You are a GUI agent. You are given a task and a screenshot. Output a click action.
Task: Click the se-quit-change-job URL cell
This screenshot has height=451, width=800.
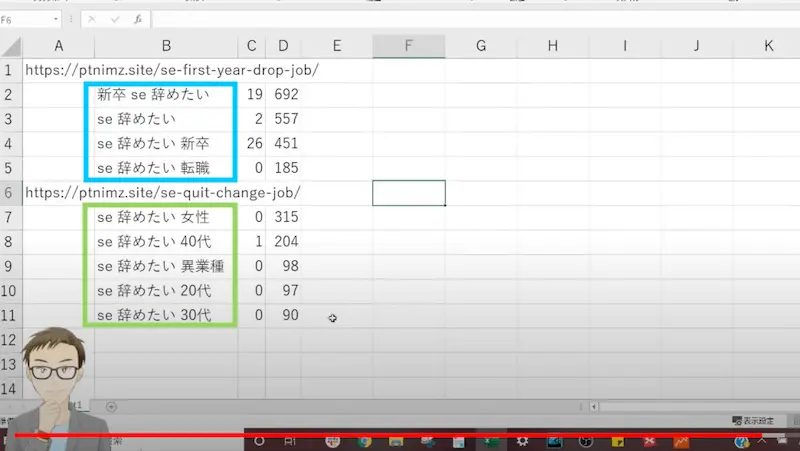point(163,192)
